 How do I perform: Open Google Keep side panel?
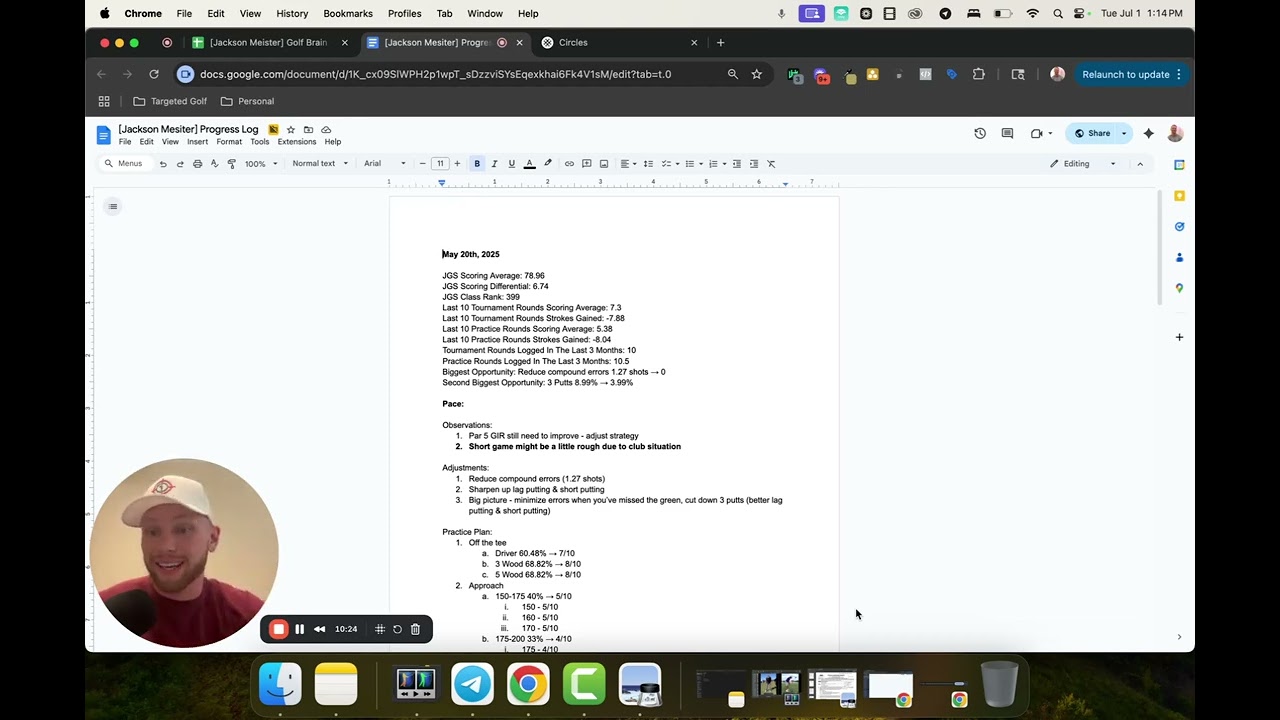coord(1179,196)
